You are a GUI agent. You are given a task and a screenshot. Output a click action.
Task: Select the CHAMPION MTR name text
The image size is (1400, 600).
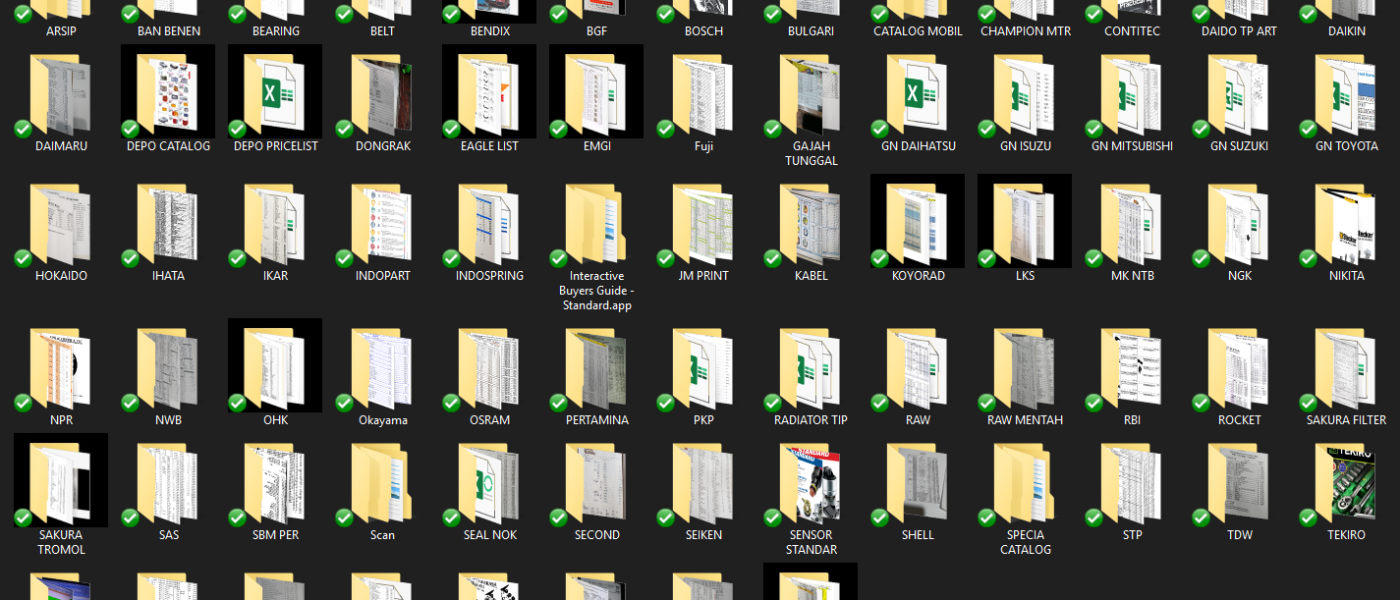[1025, 31]
